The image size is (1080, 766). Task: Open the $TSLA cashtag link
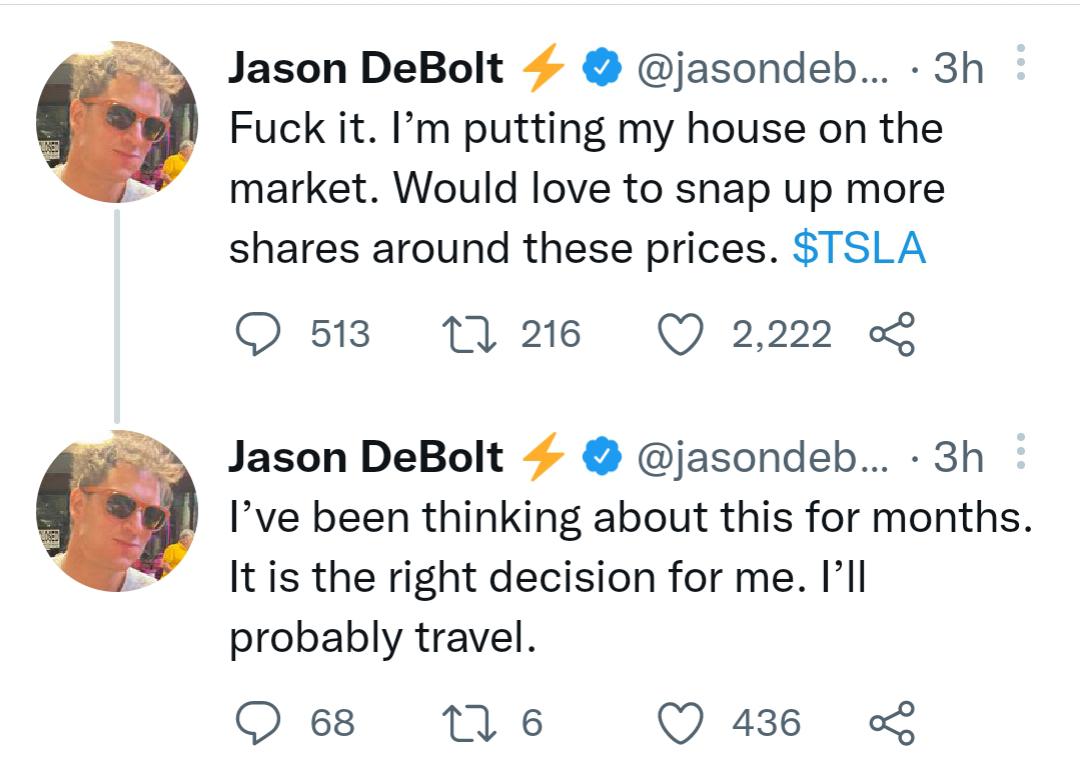point(858,250)
